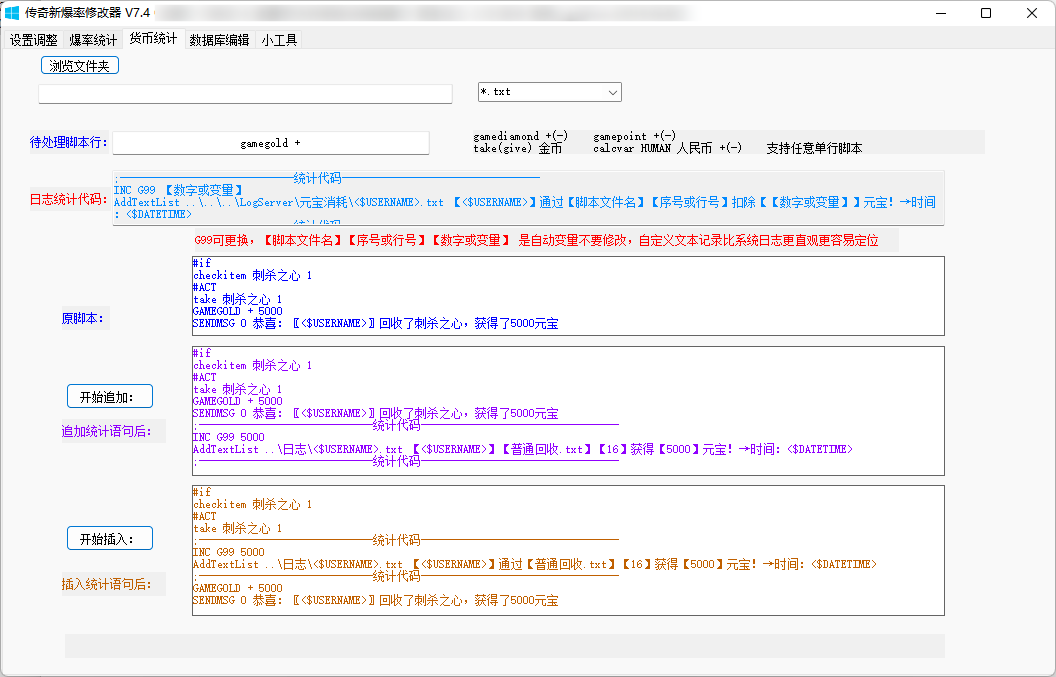Maximize the application window

click(x=986, y=13)
